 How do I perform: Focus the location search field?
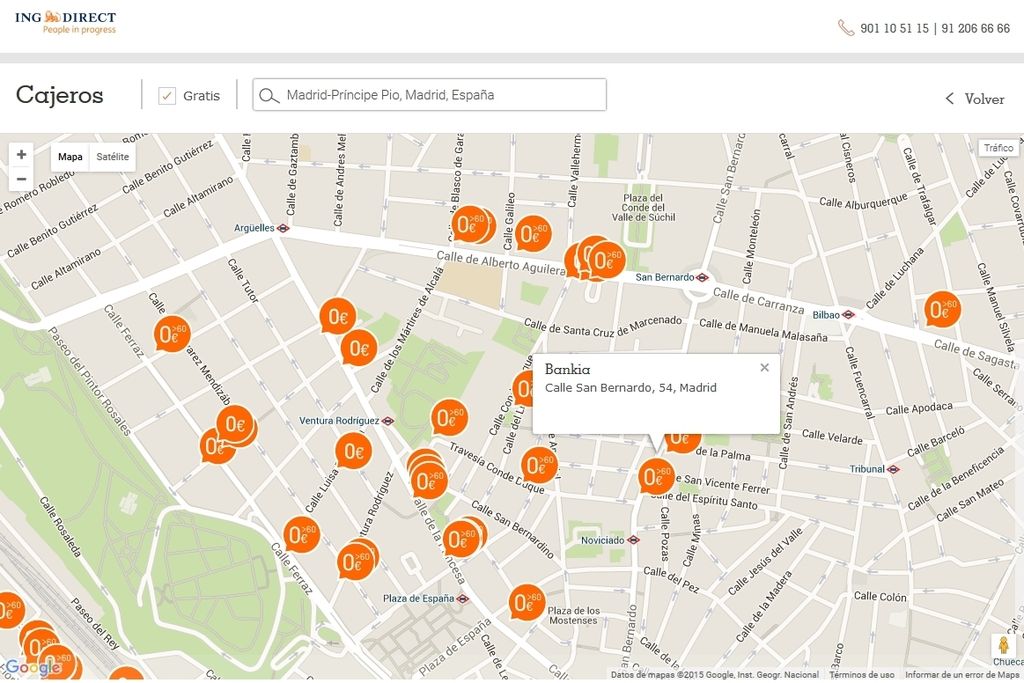440,96
